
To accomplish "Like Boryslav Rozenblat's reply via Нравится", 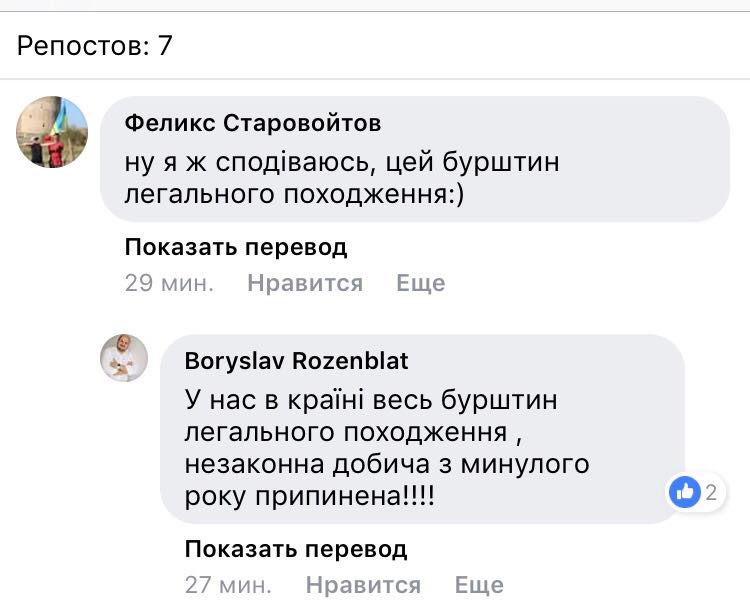I will click(x=363, y=584).
